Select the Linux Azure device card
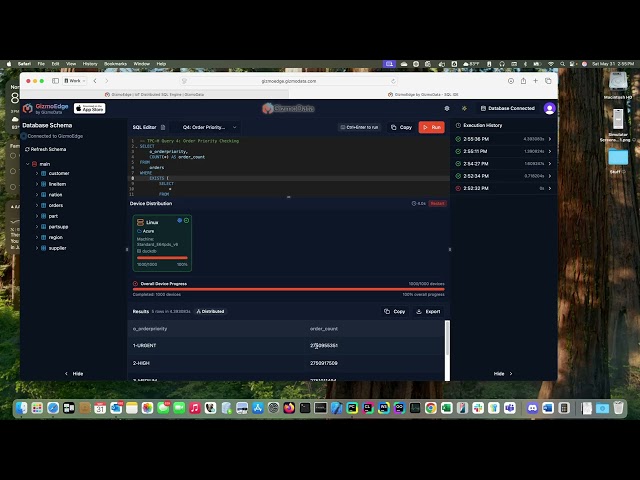This screenshot has height=480, width=640. pyautogui.click(x=162, y=243)
